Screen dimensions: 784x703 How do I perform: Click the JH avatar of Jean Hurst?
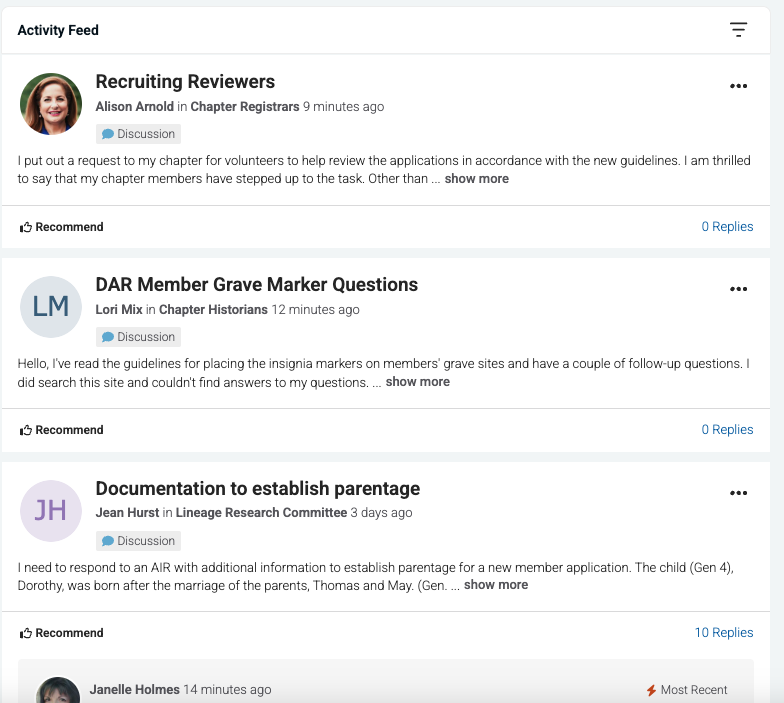click(51, 510)
